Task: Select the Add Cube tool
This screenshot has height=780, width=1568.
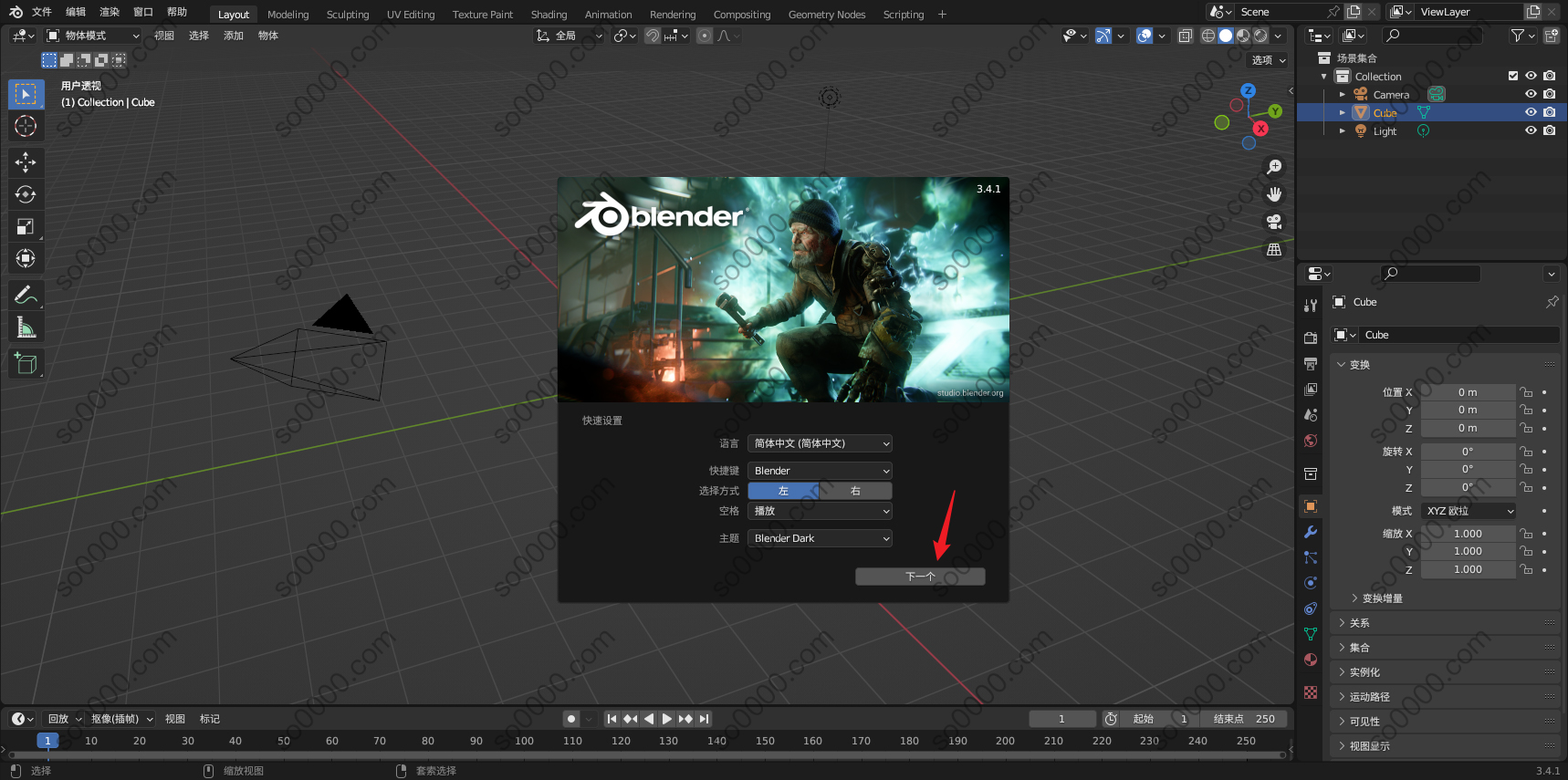Action: [x=26, y=363]
